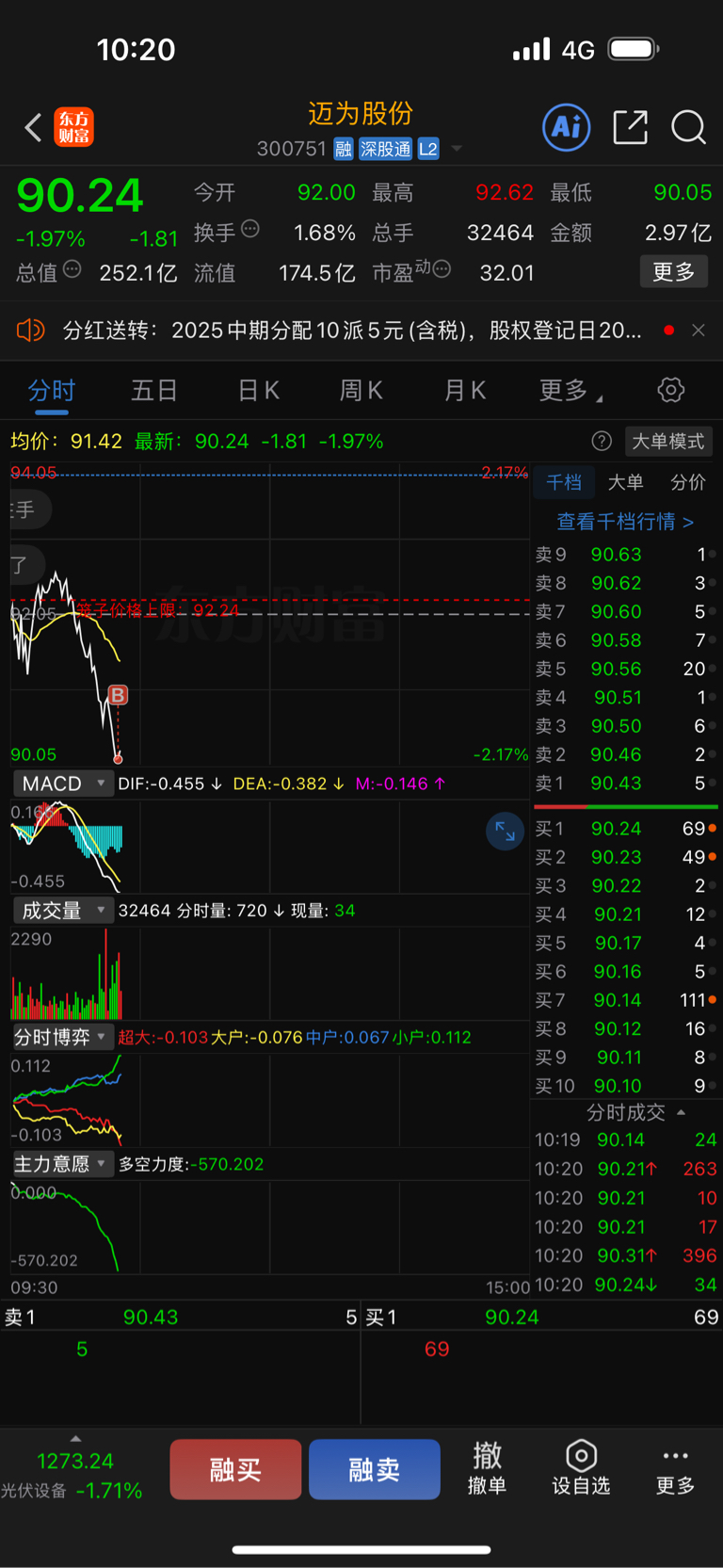Expand chart with fullscreen arrows icon
Screen dimensions: 723x1568
505,831
